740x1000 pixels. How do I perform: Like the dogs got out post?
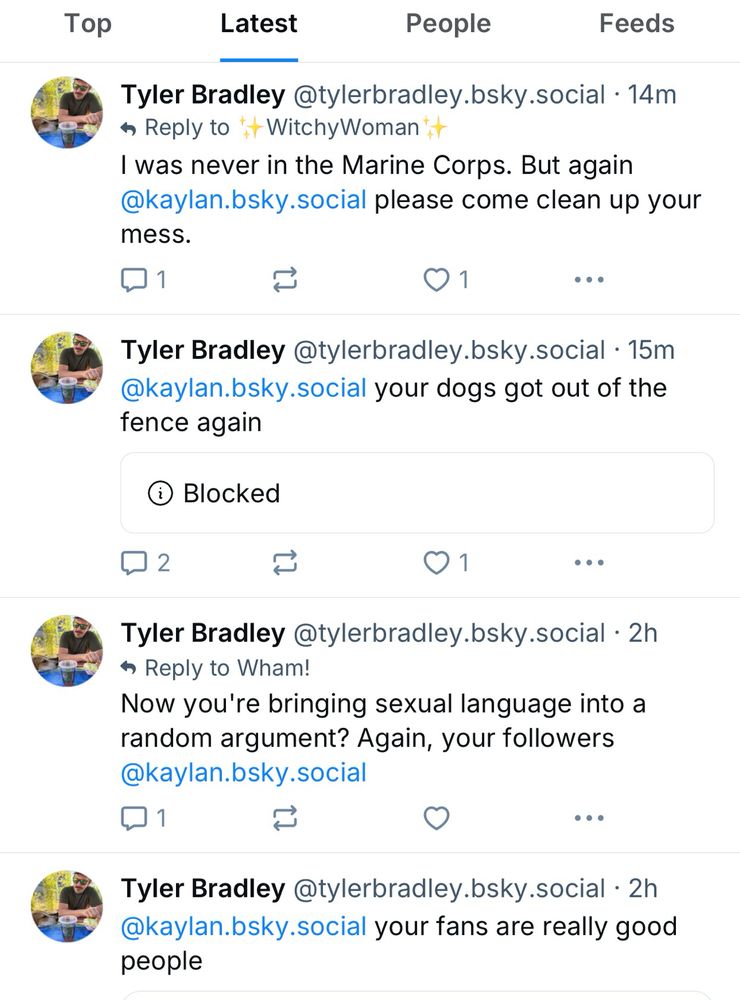coord(447,562)
